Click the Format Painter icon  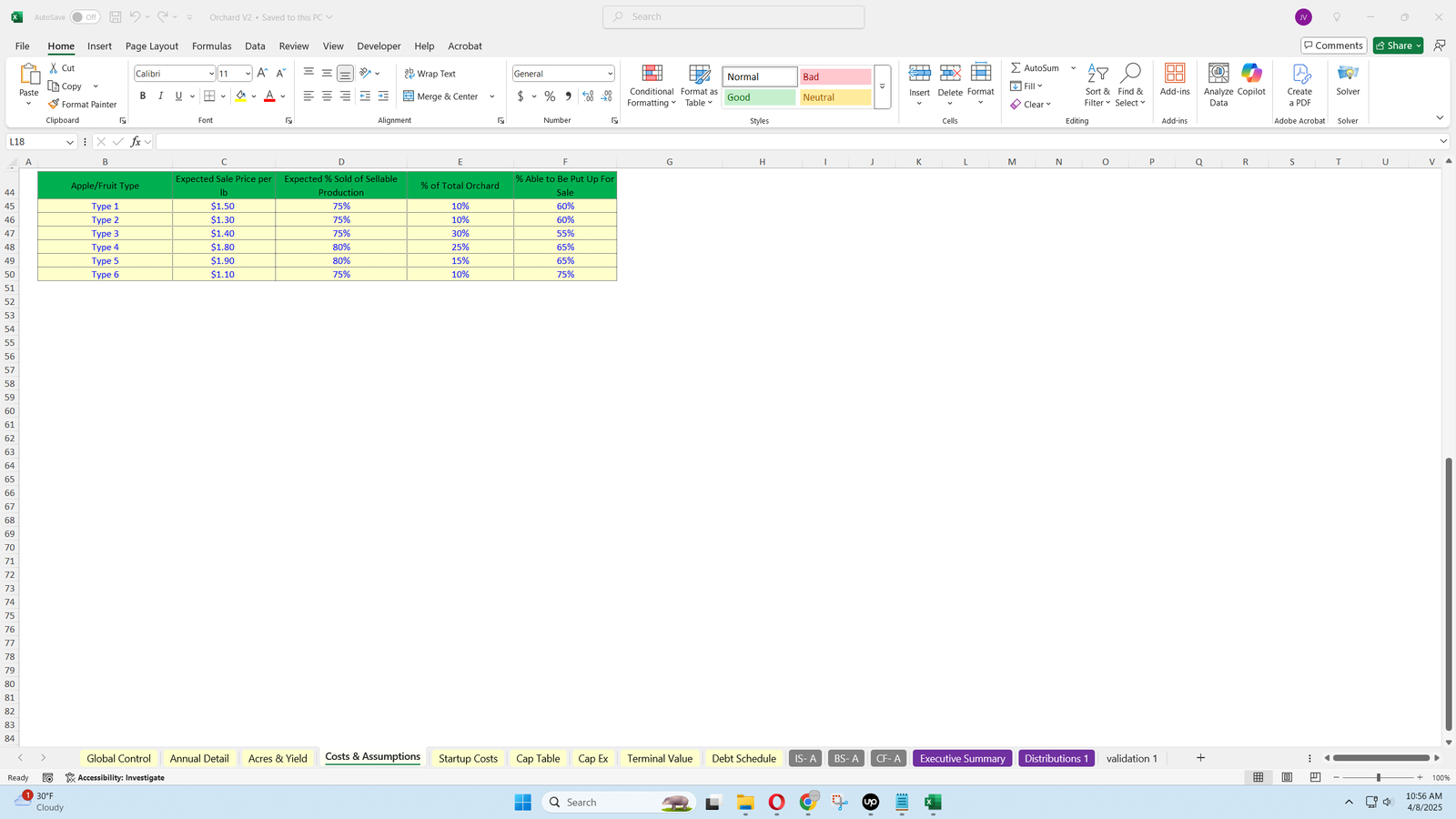55,105
